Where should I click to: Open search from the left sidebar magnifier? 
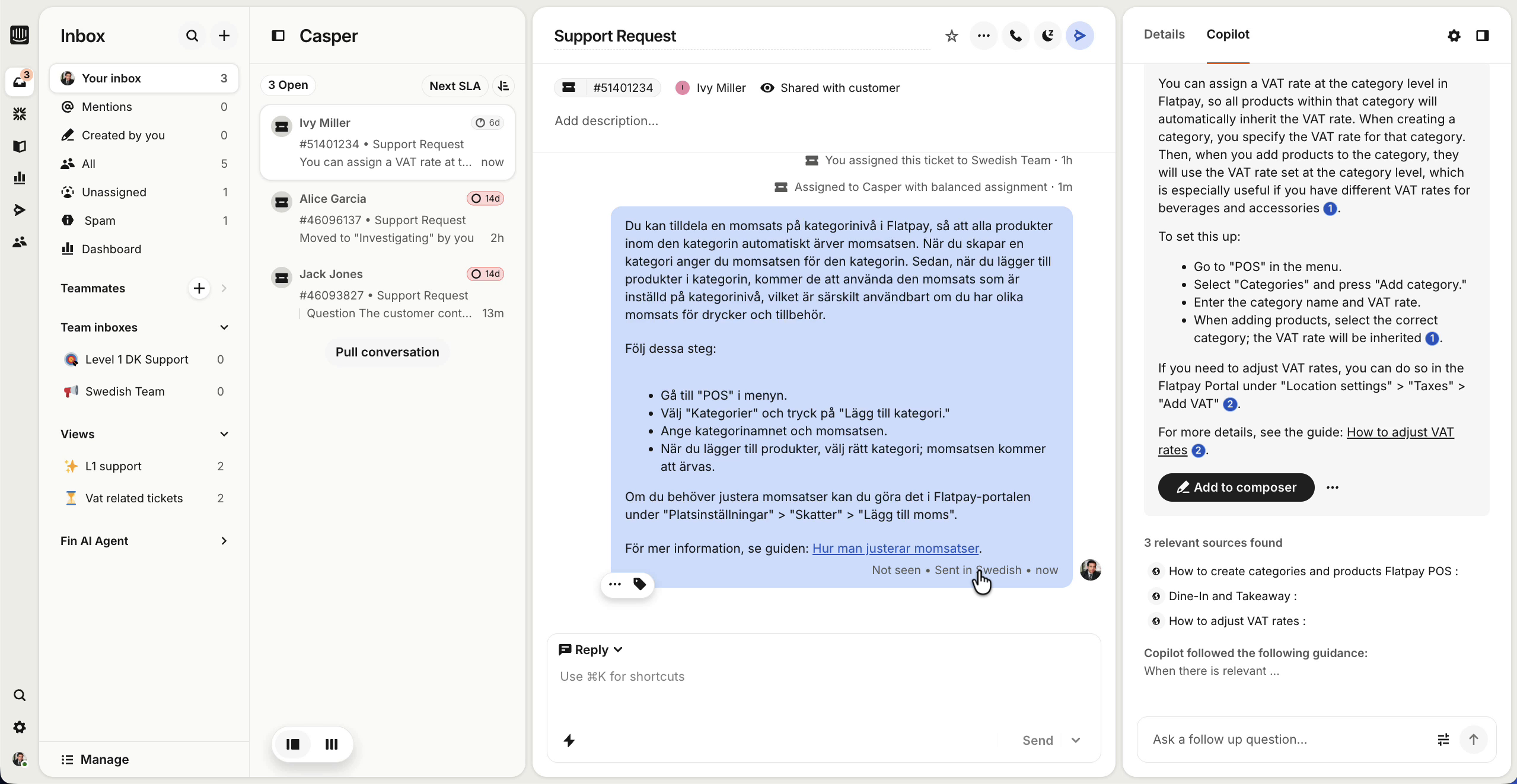click(x=20, y=694)
